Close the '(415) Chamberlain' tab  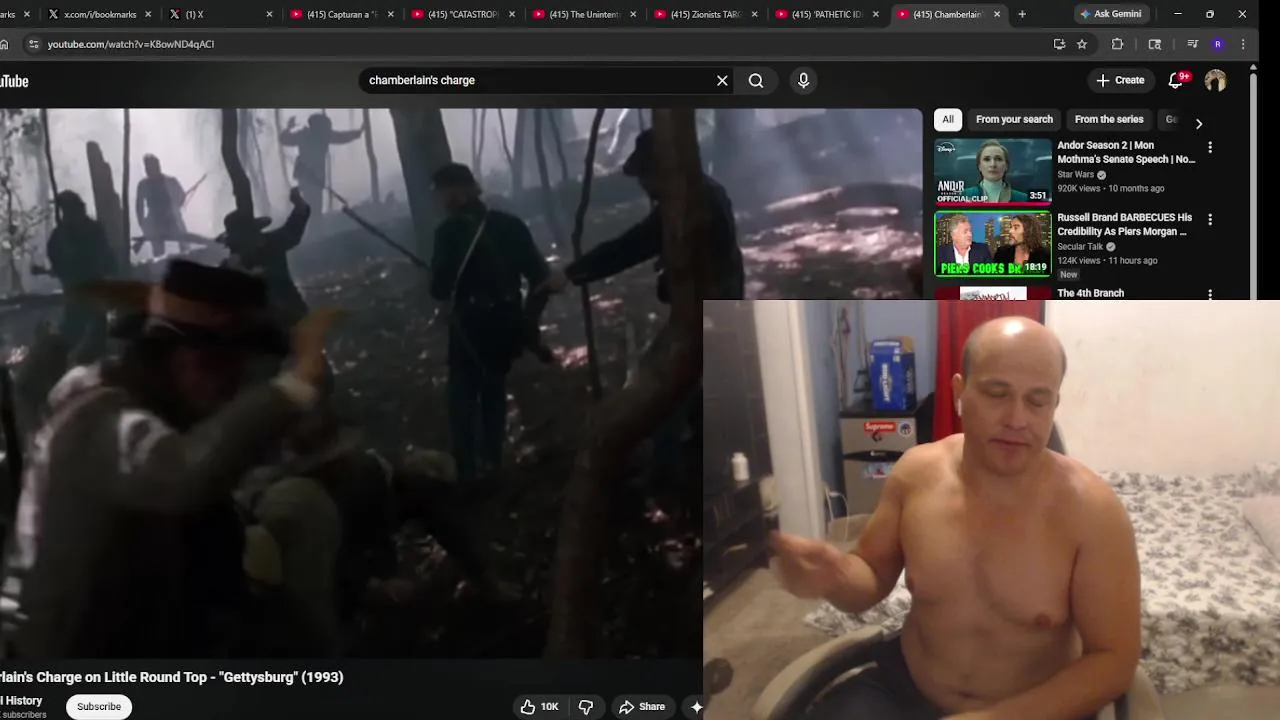click(x=996, y=14)
